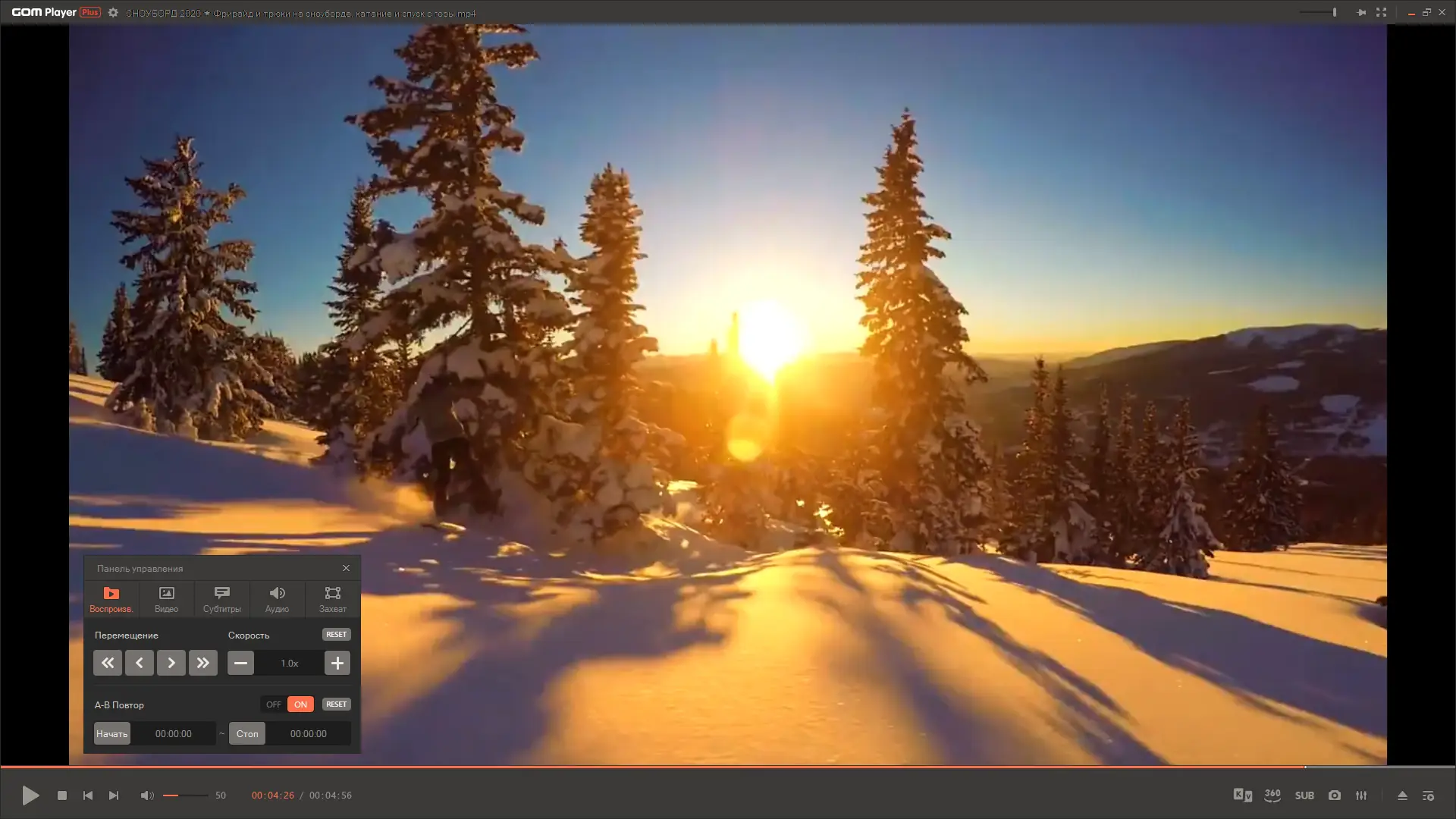1456x819 pixels.
Task: Pin the player window on top
Action: pos(1361,12)
